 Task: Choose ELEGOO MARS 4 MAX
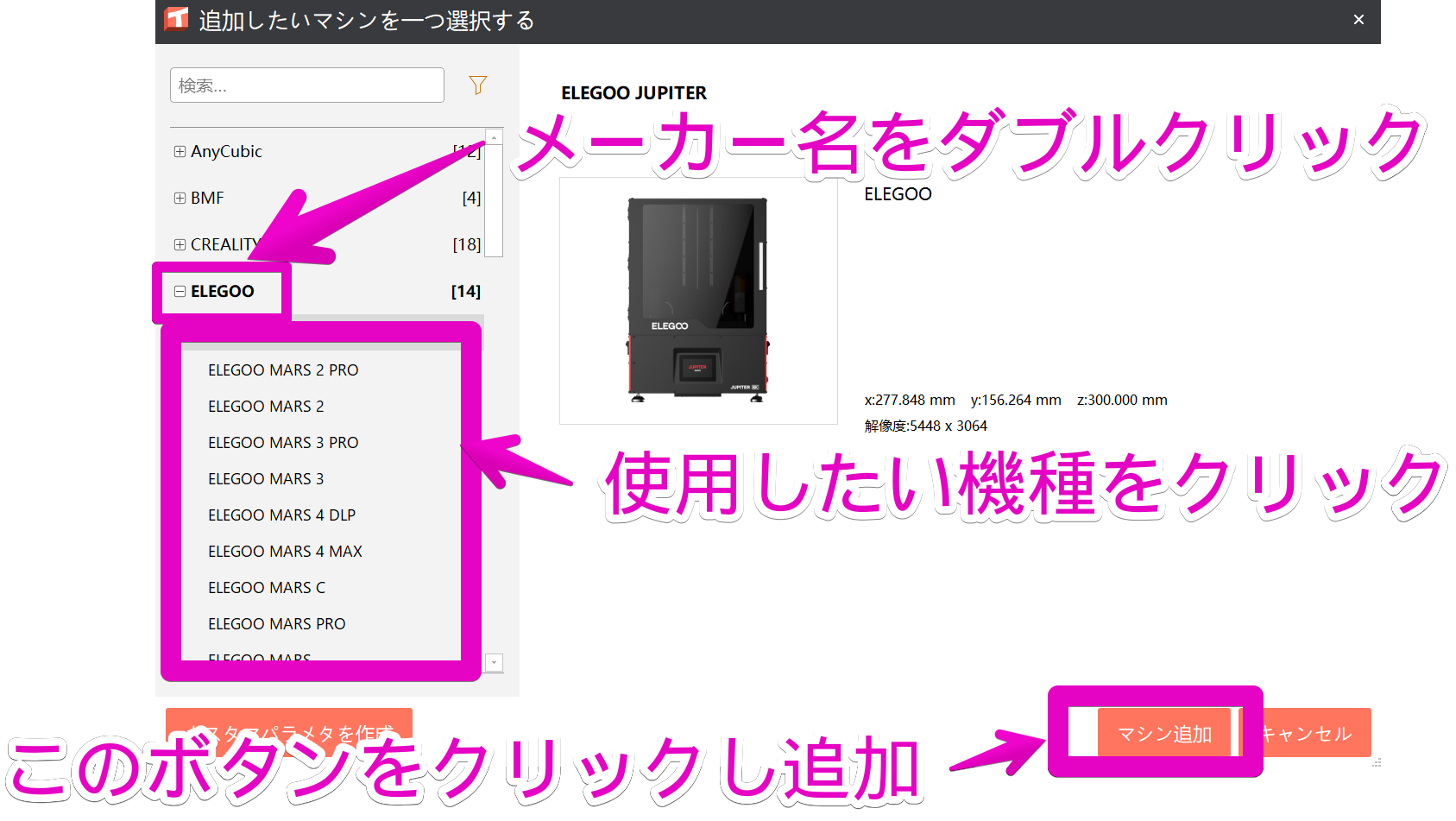click(285, 551)
